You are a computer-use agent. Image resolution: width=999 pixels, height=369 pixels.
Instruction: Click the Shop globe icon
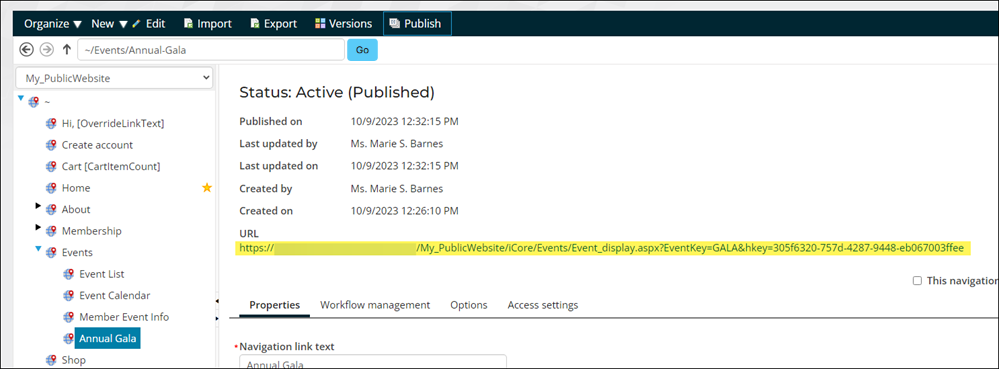click(x=51, y=360)
